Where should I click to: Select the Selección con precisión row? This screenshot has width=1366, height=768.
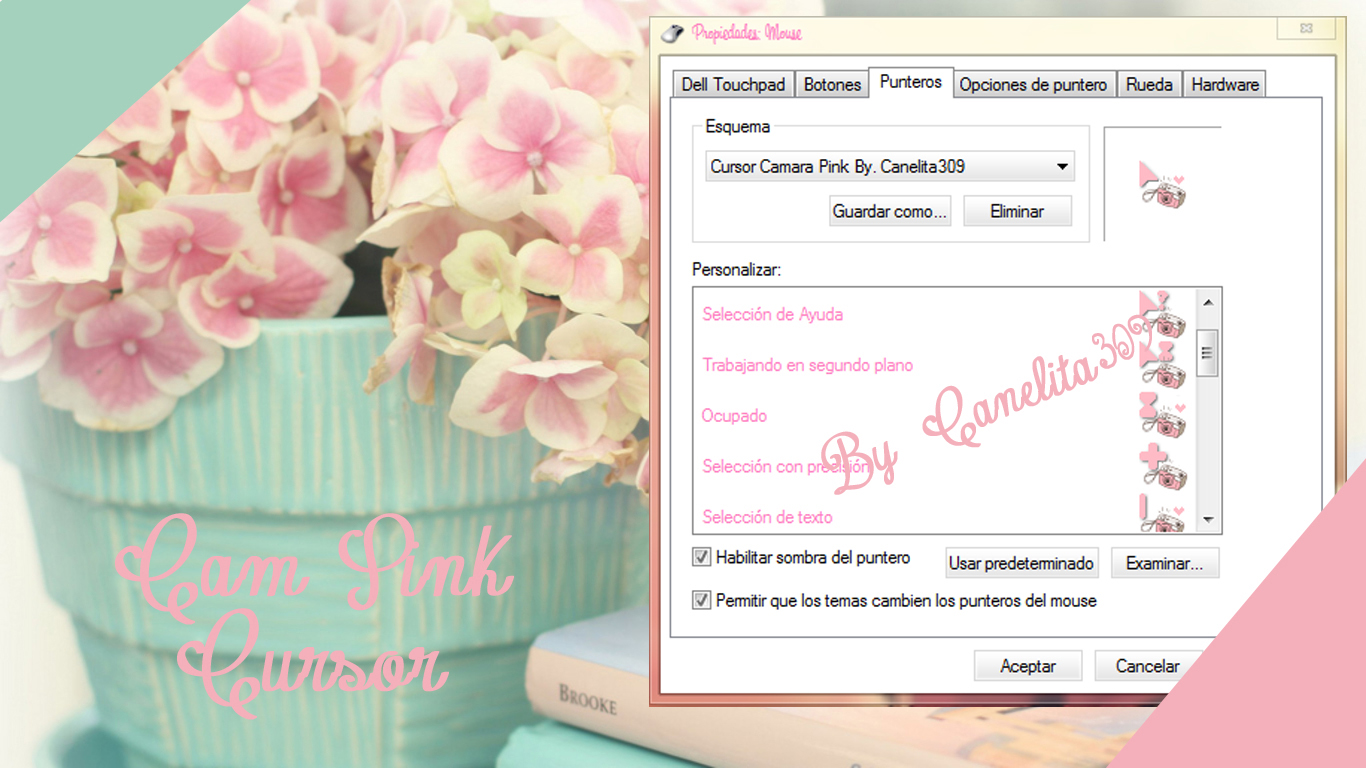(943, 466)
